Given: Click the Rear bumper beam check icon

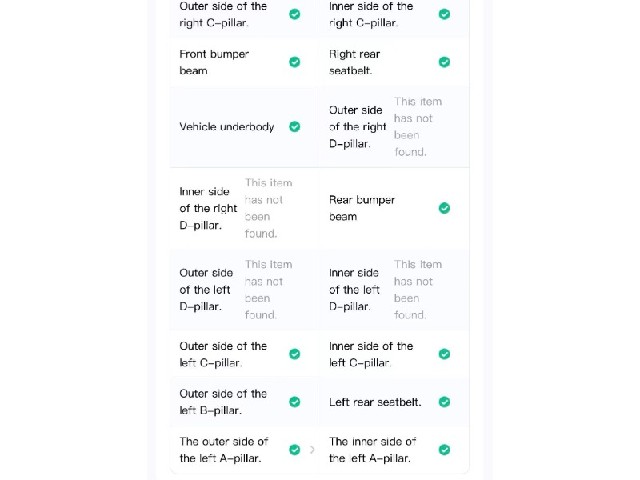Looking at the screenshot, I should (444, 208).
